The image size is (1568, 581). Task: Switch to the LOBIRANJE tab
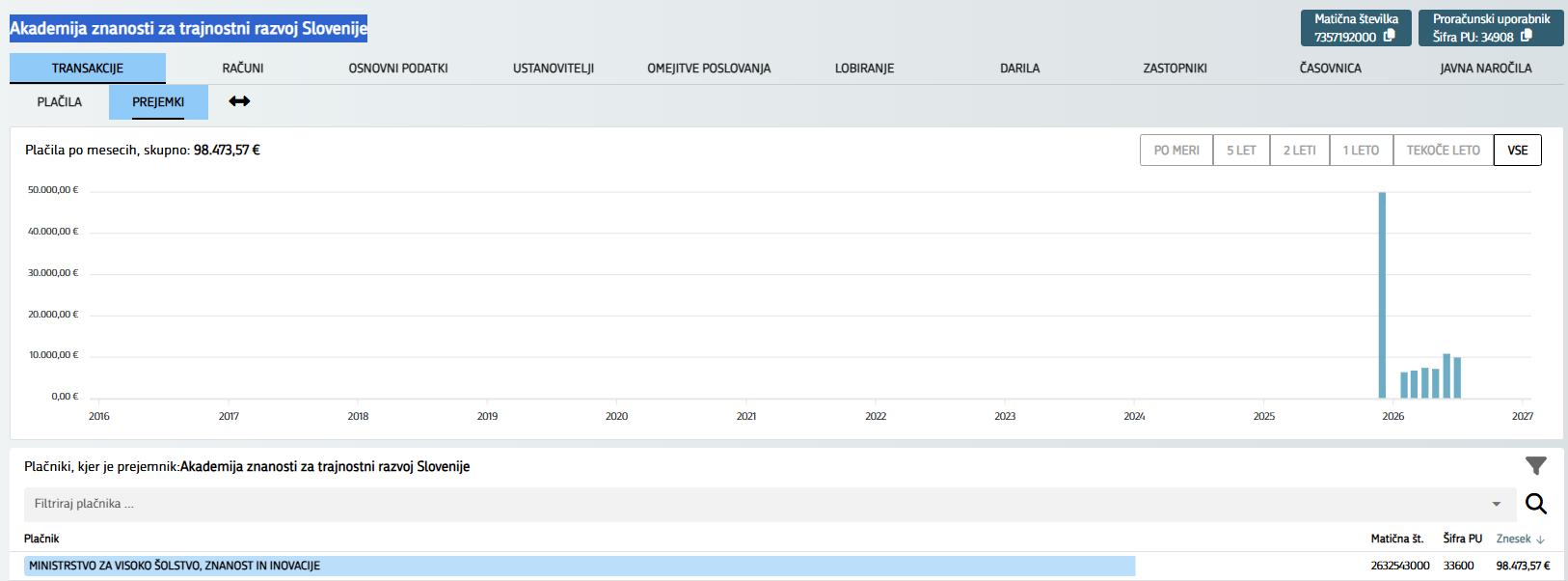(x=864, y=69)
